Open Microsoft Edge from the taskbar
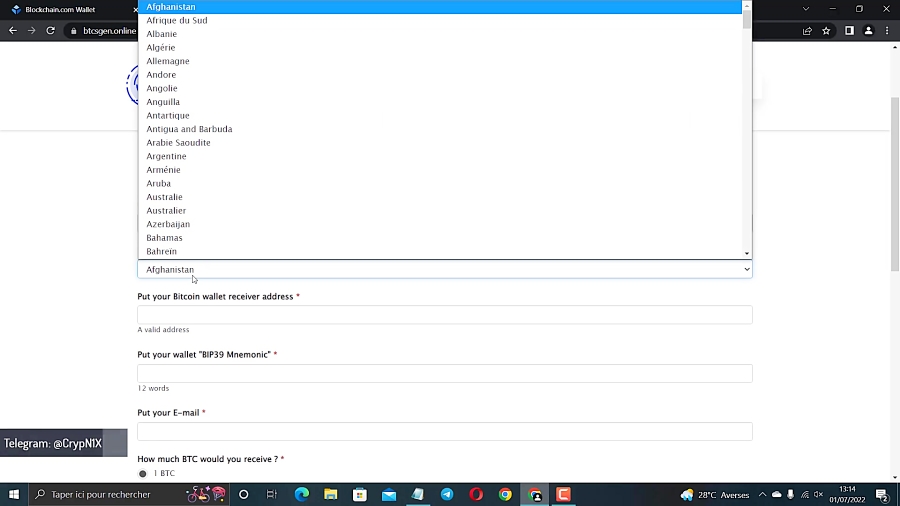Viewport: 900px width, 506px height. (302, 495)
